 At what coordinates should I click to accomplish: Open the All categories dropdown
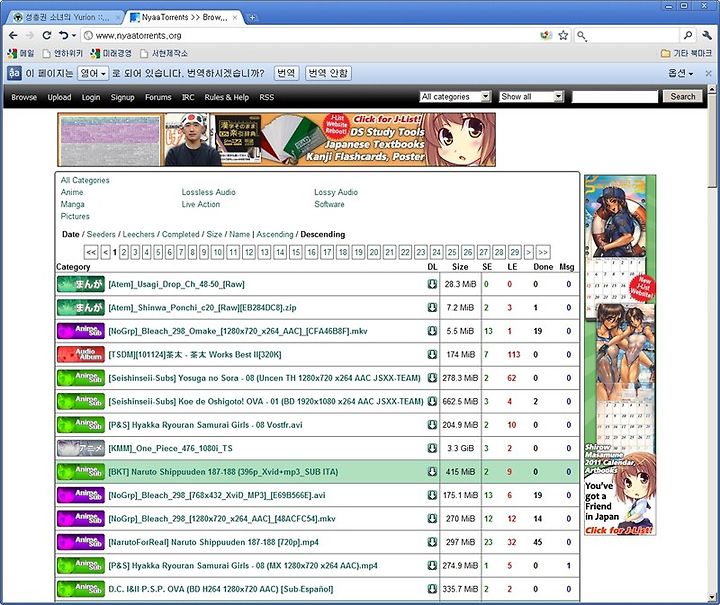pyautogui.click(x=455, y=97)
